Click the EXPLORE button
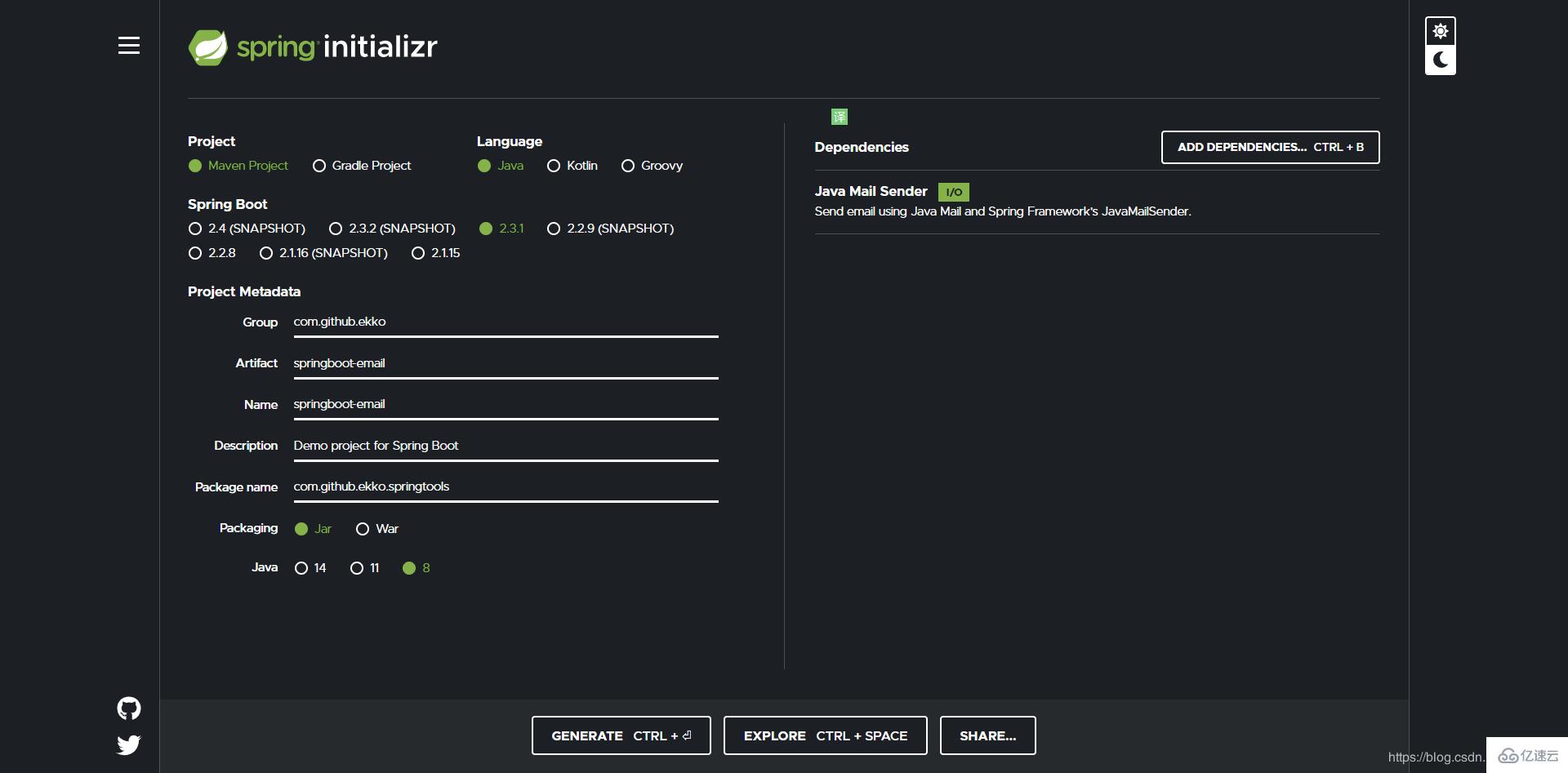 [825, 735]
